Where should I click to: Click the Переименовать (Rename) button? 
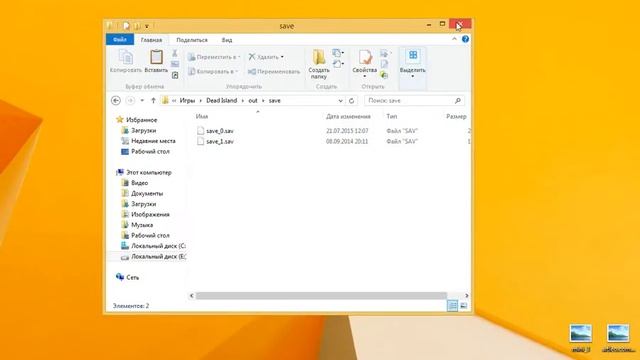[x=274, y=72]
